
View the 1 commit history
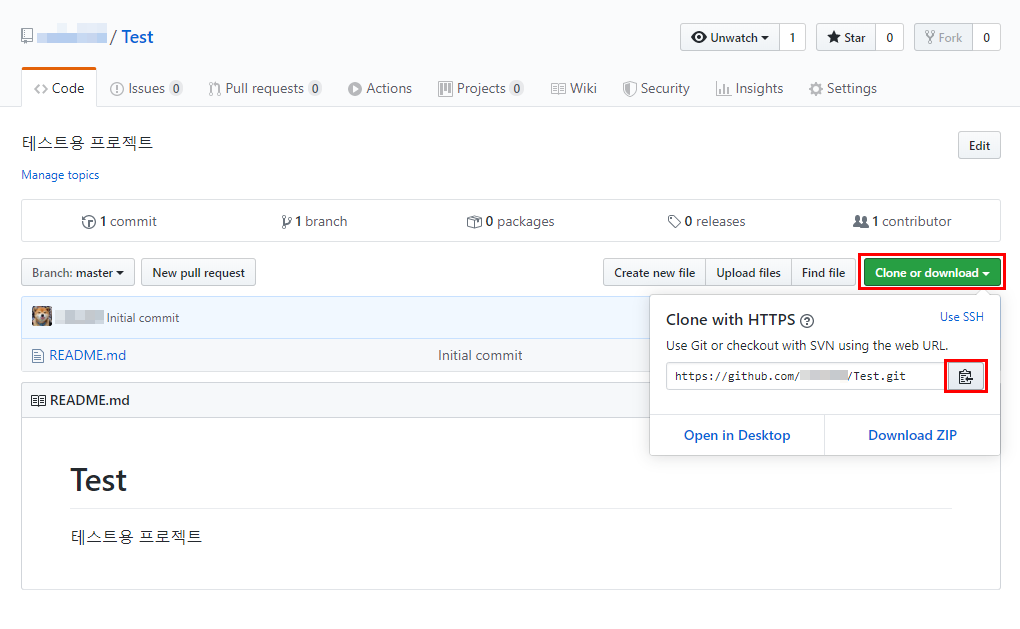coord(119,222)
